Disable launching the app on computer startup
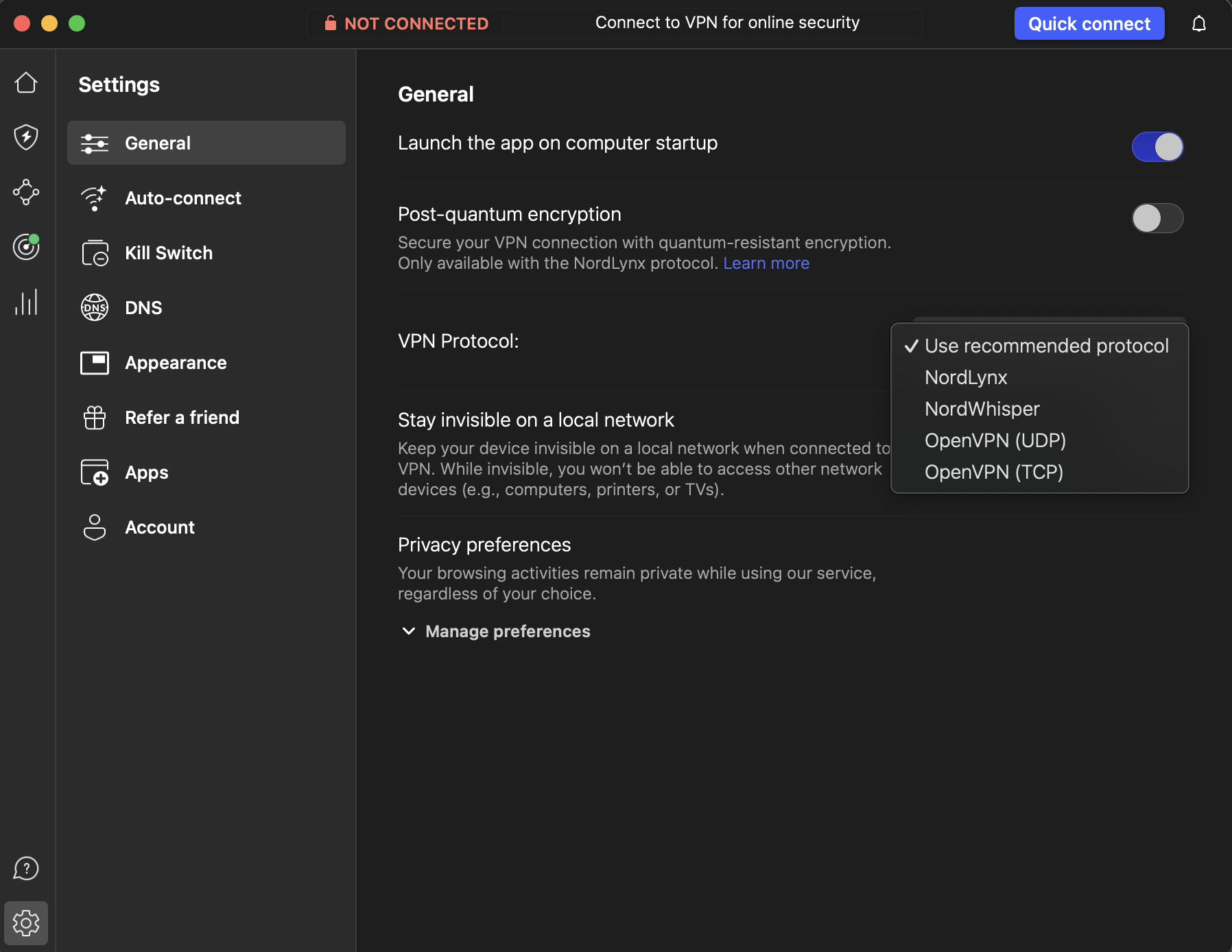 tap(1157, 146)
